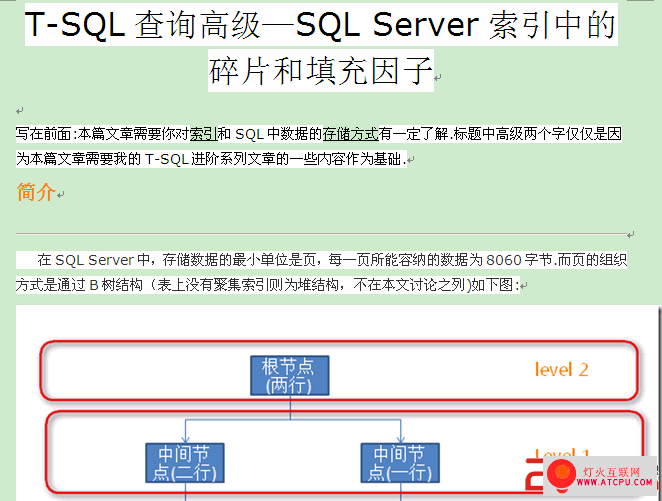The height and width of the screenshot is (501, 662).
Task: Open the 存储方式 hyperlink
Action: coord(350,134)
